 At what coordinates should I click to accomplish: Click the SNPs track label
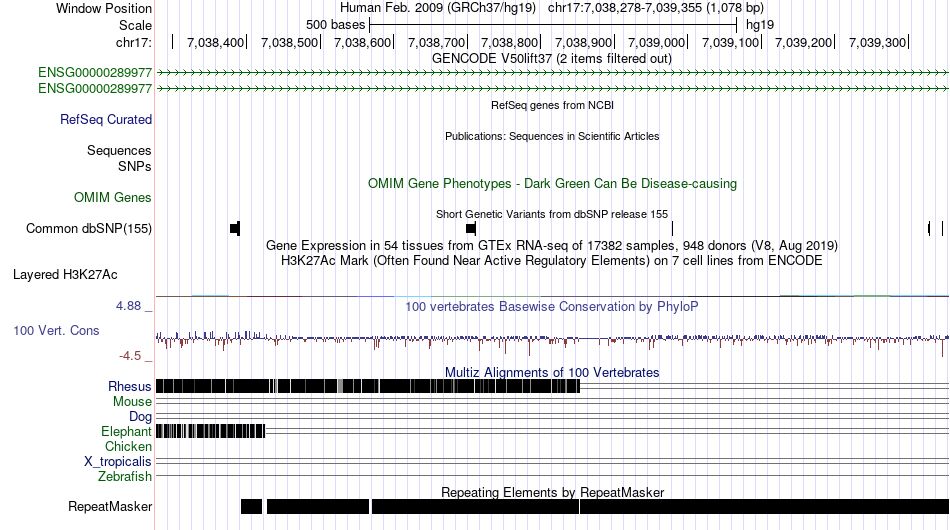[135, 166]
